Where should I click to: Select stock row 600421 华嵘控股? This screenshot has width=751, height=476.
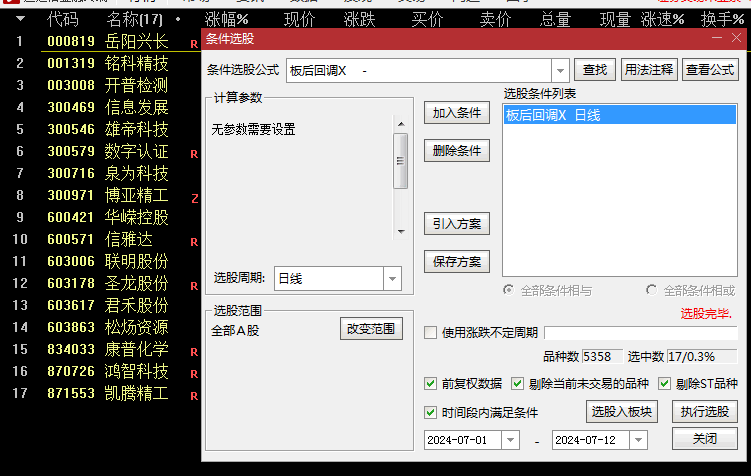tap(106, 217)
